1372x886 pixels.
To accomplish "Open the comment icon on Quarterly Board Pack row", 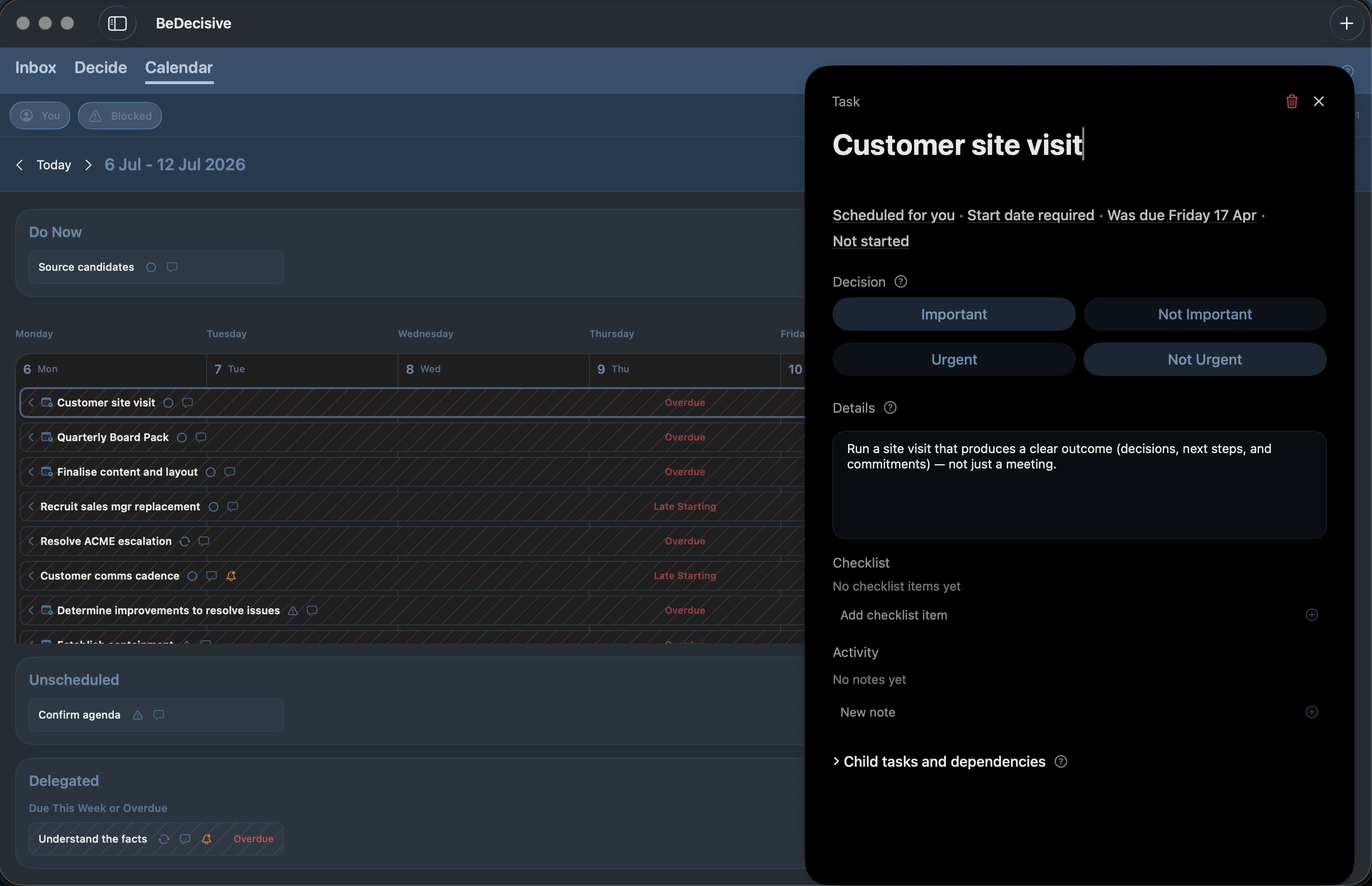I will coord(200,437).
